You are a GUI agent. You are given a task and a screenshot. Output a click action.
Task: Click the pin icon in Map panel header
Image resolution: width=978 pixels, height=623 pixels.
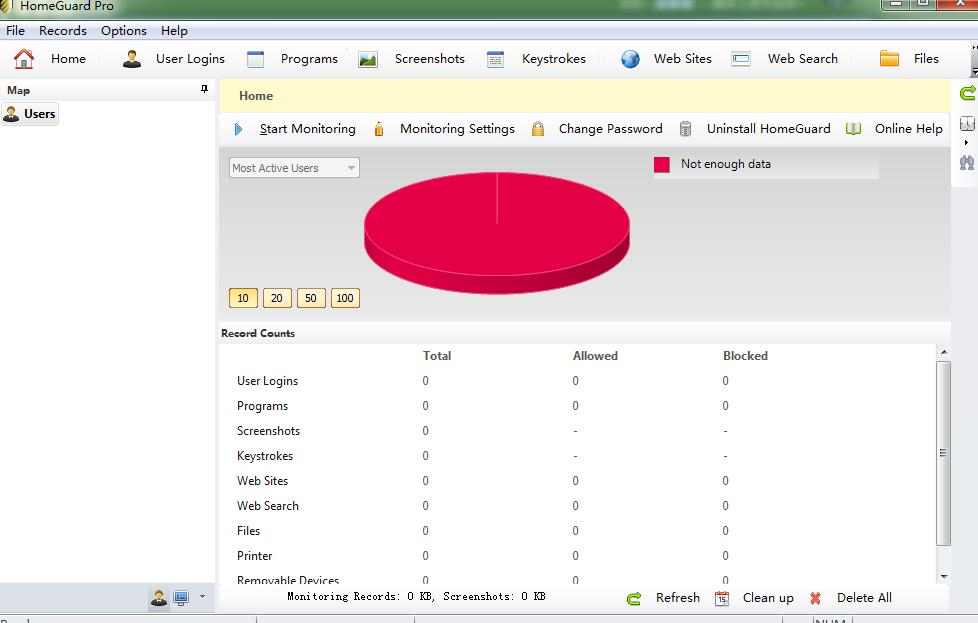[x=204, y=90]
